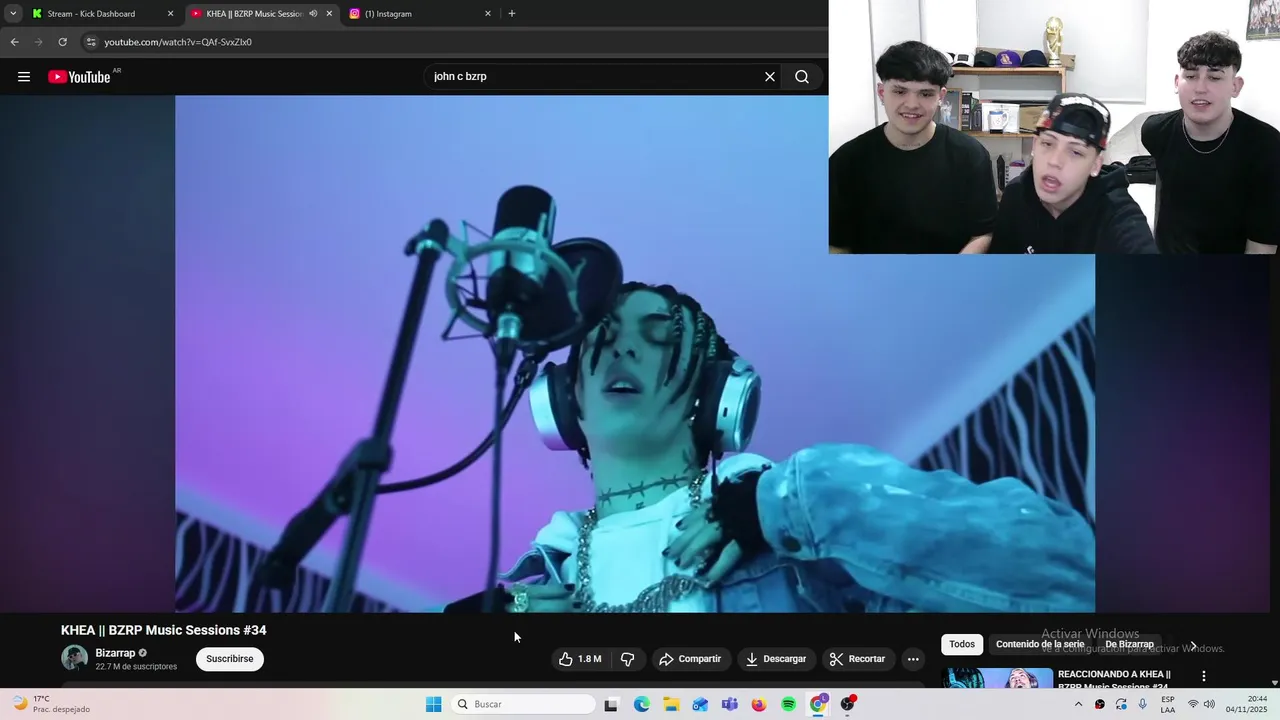Viewport: 1280px width, 720px height.
Task: Open the volume speaker tray icon
Action: pyautogui.click(x=1210, y=704)
